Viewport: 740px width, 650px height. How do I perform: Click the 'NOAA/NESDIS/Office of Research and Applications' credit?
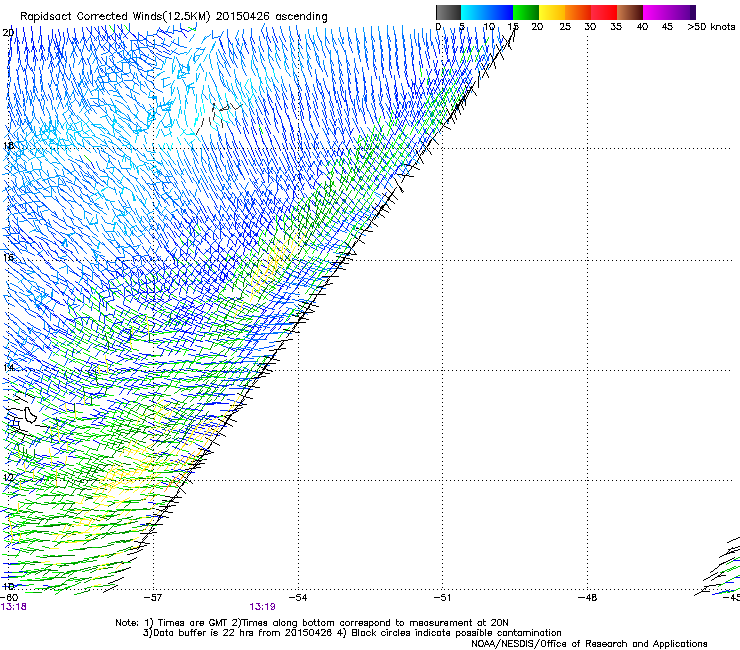(x=589, y=644)
